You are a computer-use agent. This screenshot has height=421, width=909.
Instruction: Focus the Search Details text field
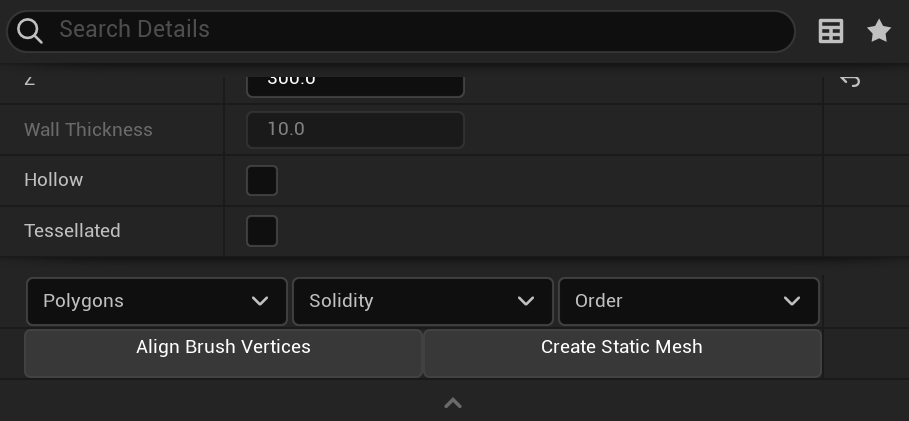pos(420,30)
